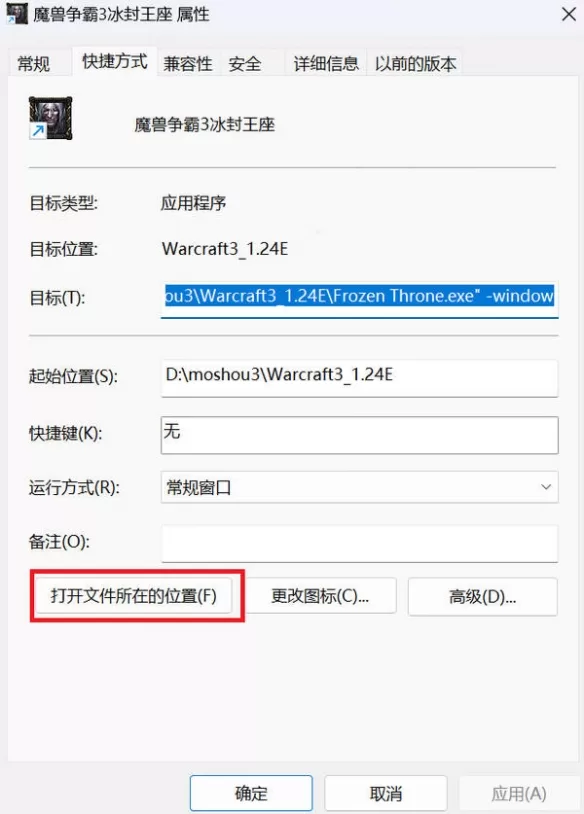Viewport: 584px width, 814px height.
Task: Expand the 运行方式(R) dropdown
Action: tap(359, 487)
